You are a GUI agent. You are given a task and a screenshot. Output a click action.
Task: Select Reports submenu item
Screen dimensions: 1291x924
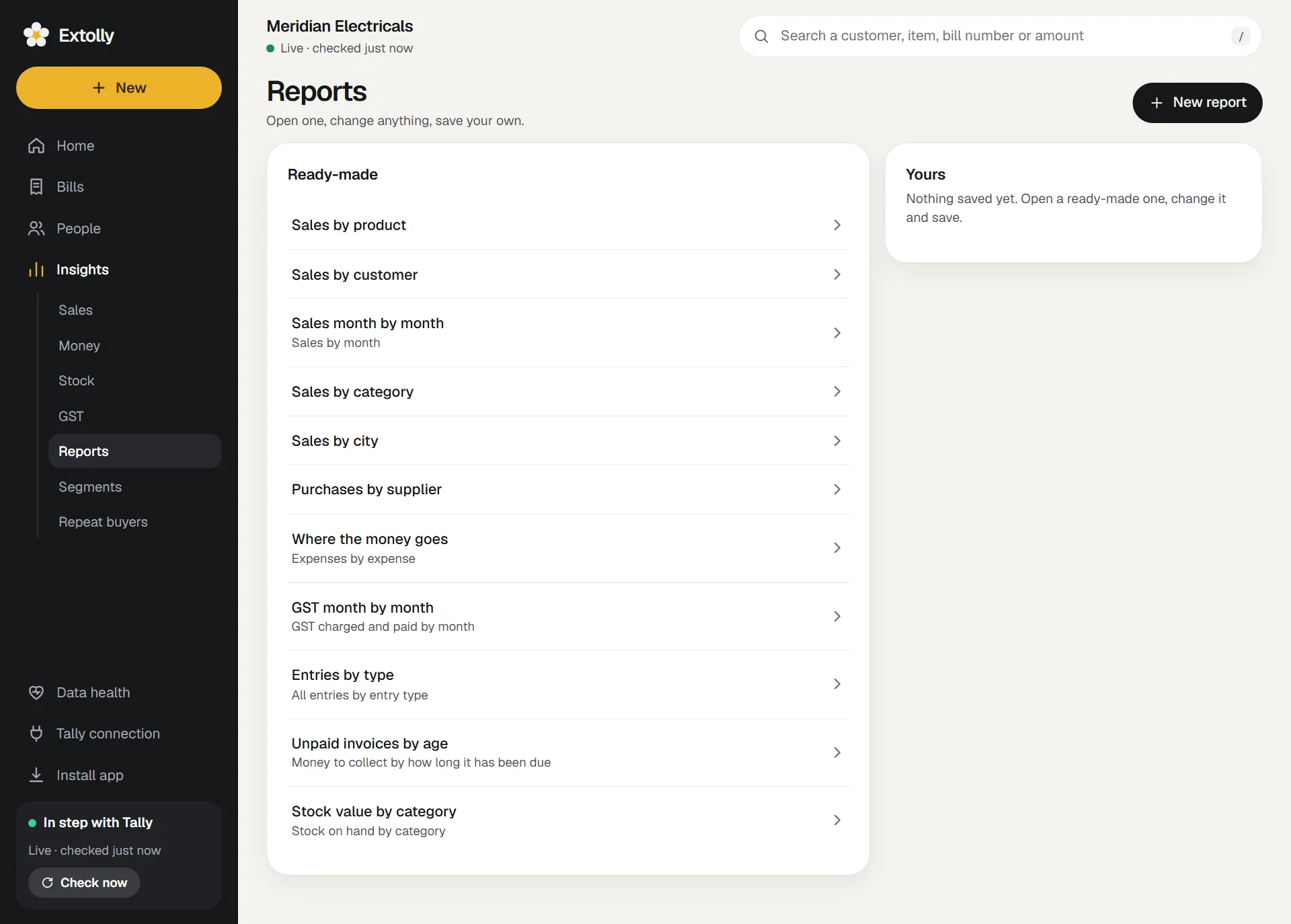[134, 451]
